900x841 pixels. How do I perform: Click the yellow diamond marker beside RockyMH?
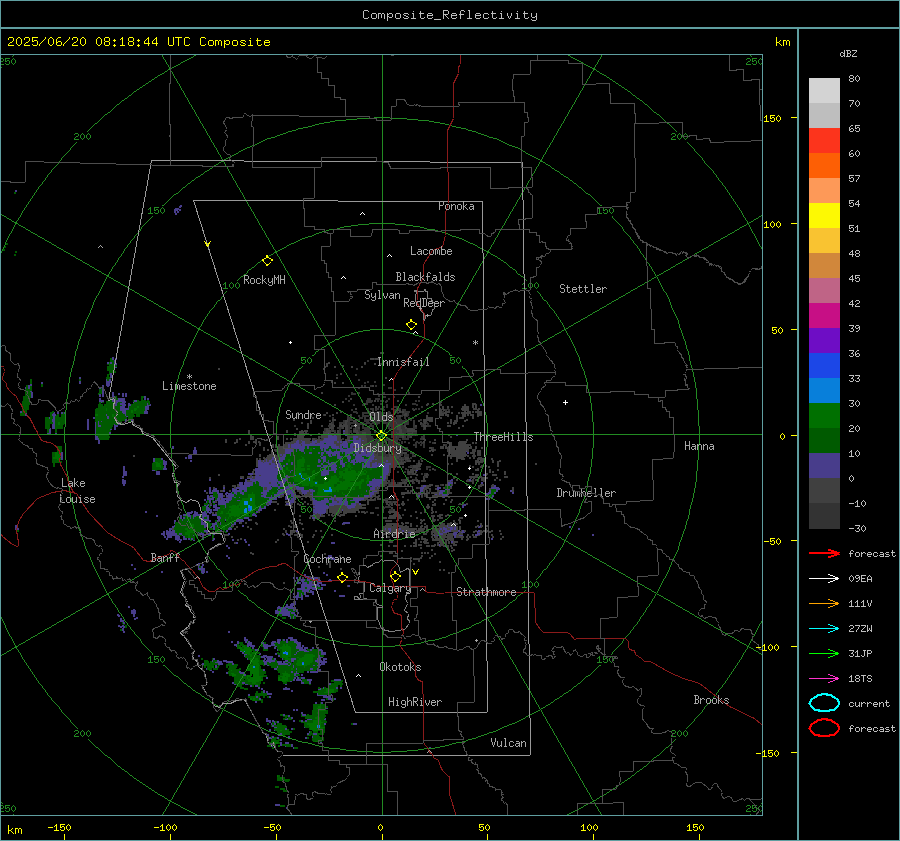pyautogui.click(x=267, y=261)
